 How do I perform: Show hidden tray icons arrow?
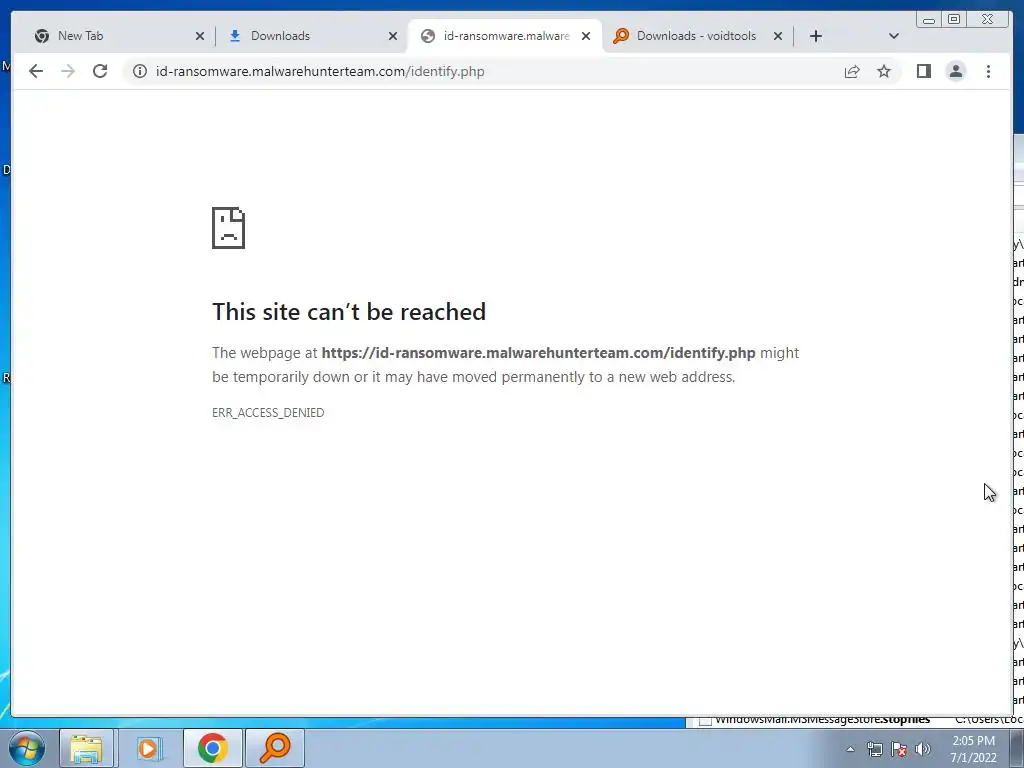pyautogui.click(x=850, y=749)
